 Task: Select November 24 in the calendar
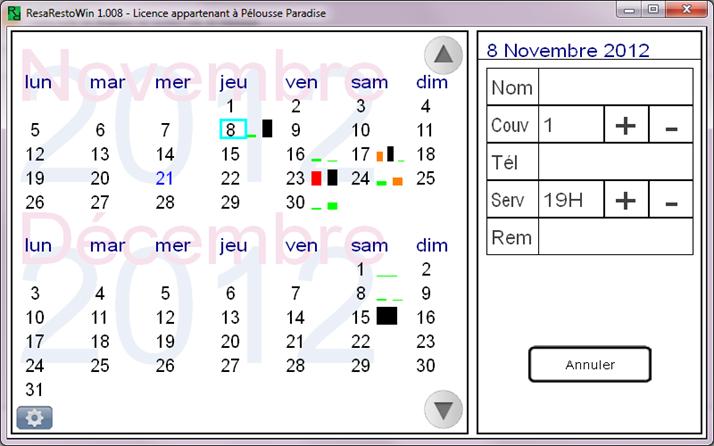361,178
